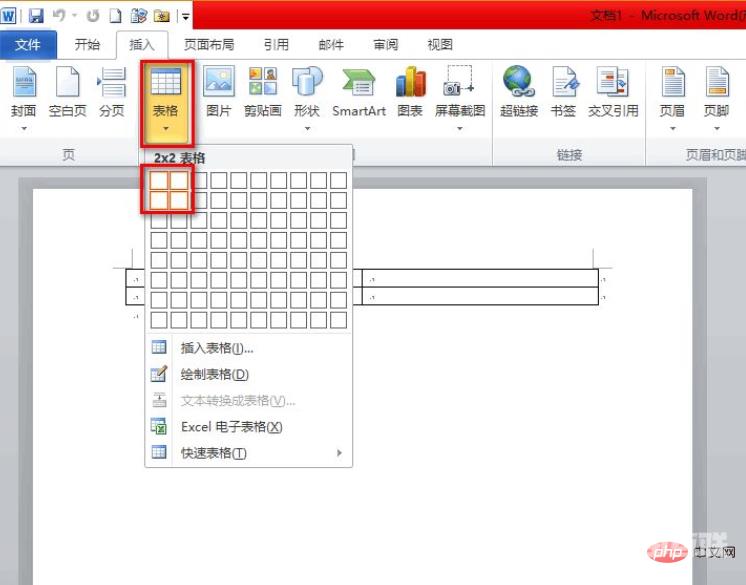Select the top-left cell of table grid
746x585 pixels.
159,180
